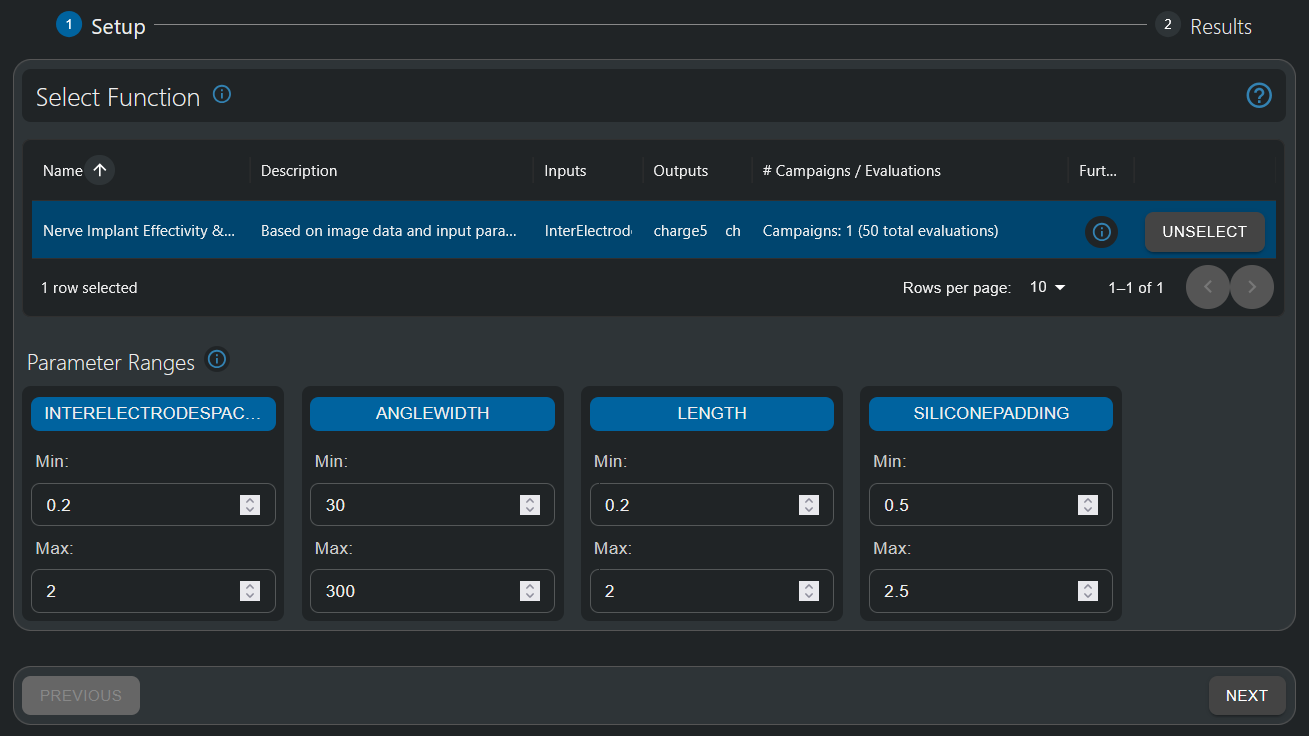This screenshot has height=736, width=1309.
Task: Increase ANGLEWIDTH Min with its stepper control
Action: (530, 500)
